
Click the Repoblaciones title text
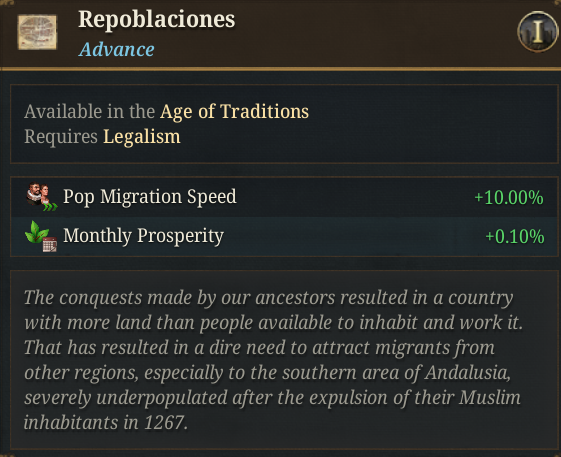(157, 19)
